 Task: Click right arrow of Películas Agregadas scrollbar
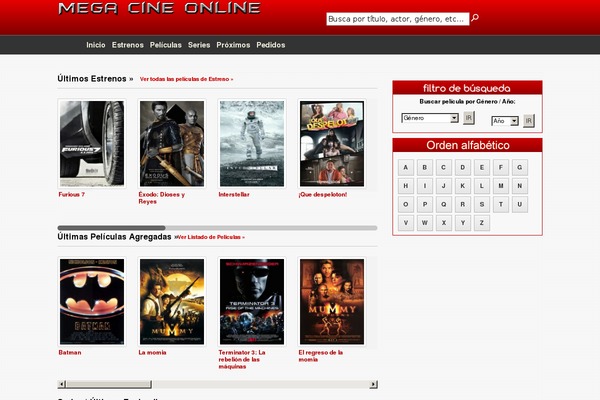point(373,384)
